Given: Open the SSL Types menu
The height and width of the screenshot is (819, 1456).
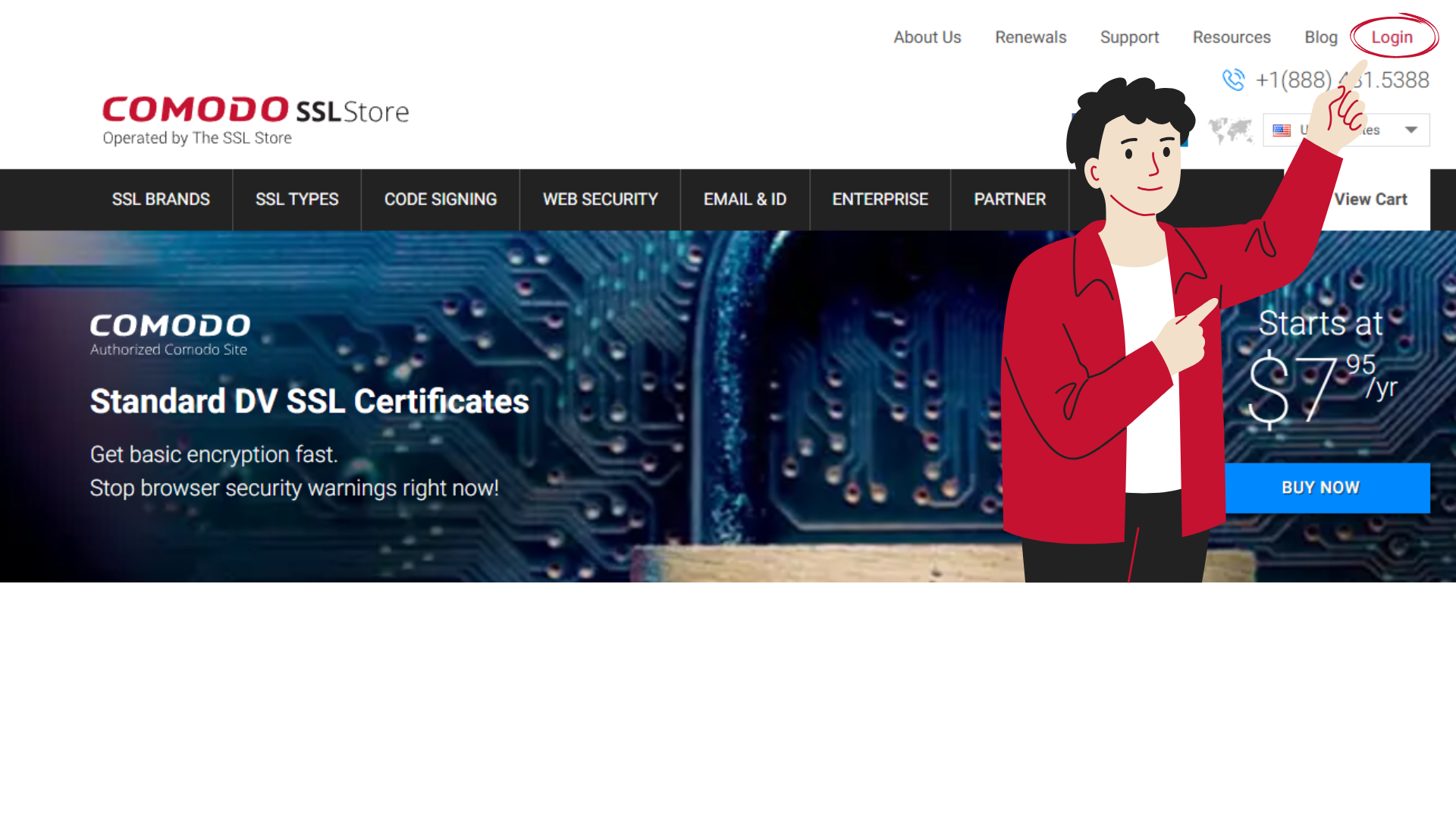Looking at the screenshot, I should click(x=297, y=199).
